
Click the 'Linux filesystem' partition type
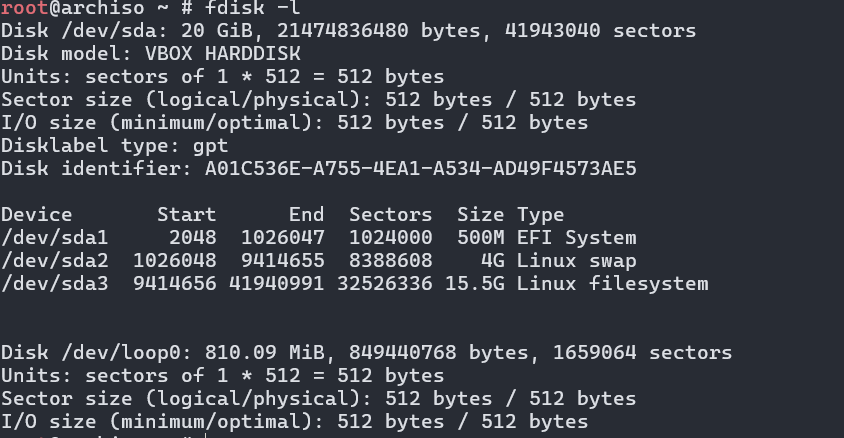click(613, 284)
